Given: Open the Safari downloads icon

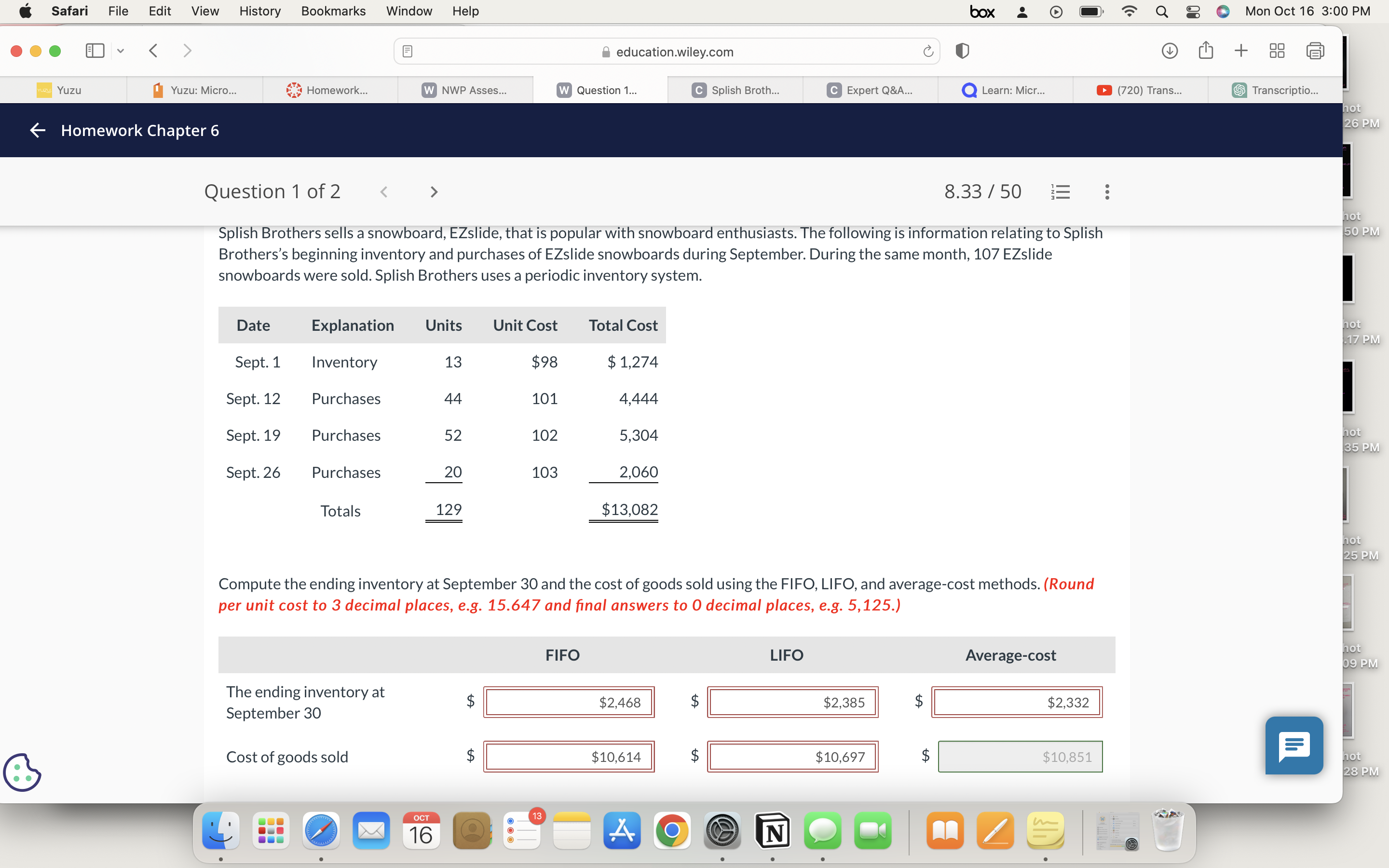Looking at the screenshot, I should coord(1169,51).
